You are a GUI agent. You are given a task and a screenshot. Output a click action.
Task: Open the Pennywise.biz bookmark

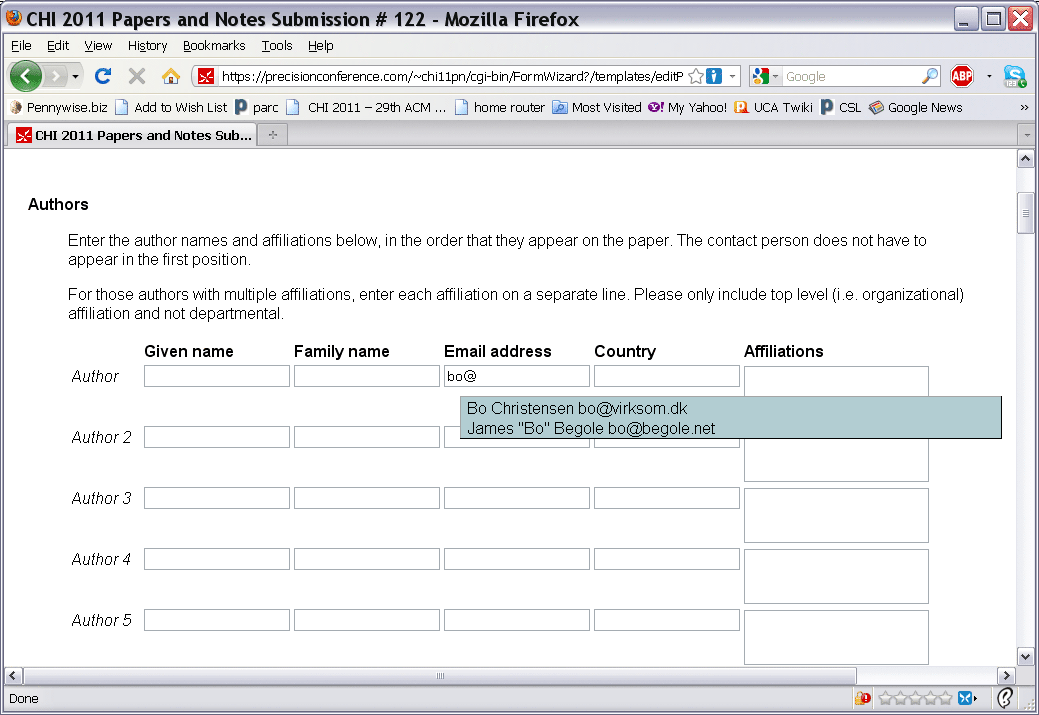tap(58, 107)
